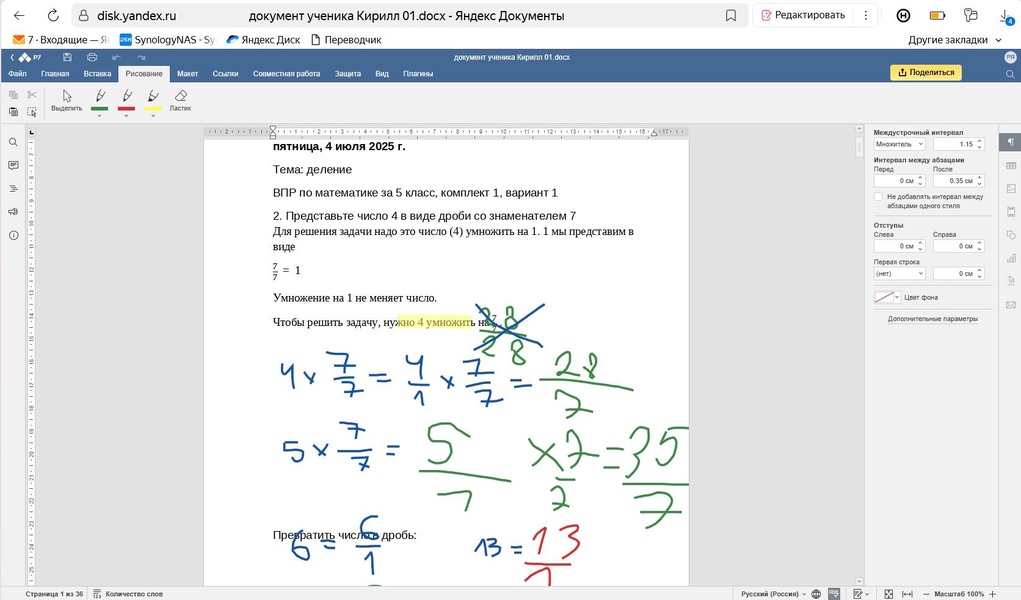
Task: Open table settings in right sidebar
Action: pyautogui.click(x=1010, y=165)
